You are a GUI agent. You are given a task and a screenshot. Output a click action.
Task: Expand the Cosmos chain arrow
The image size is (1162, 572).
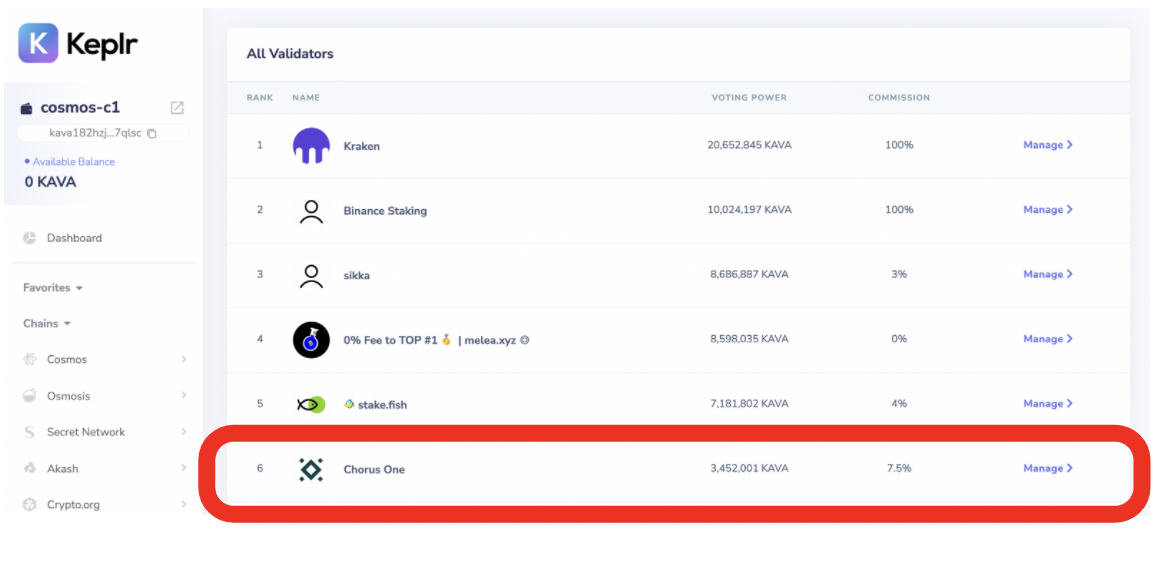tap(184, 359)
